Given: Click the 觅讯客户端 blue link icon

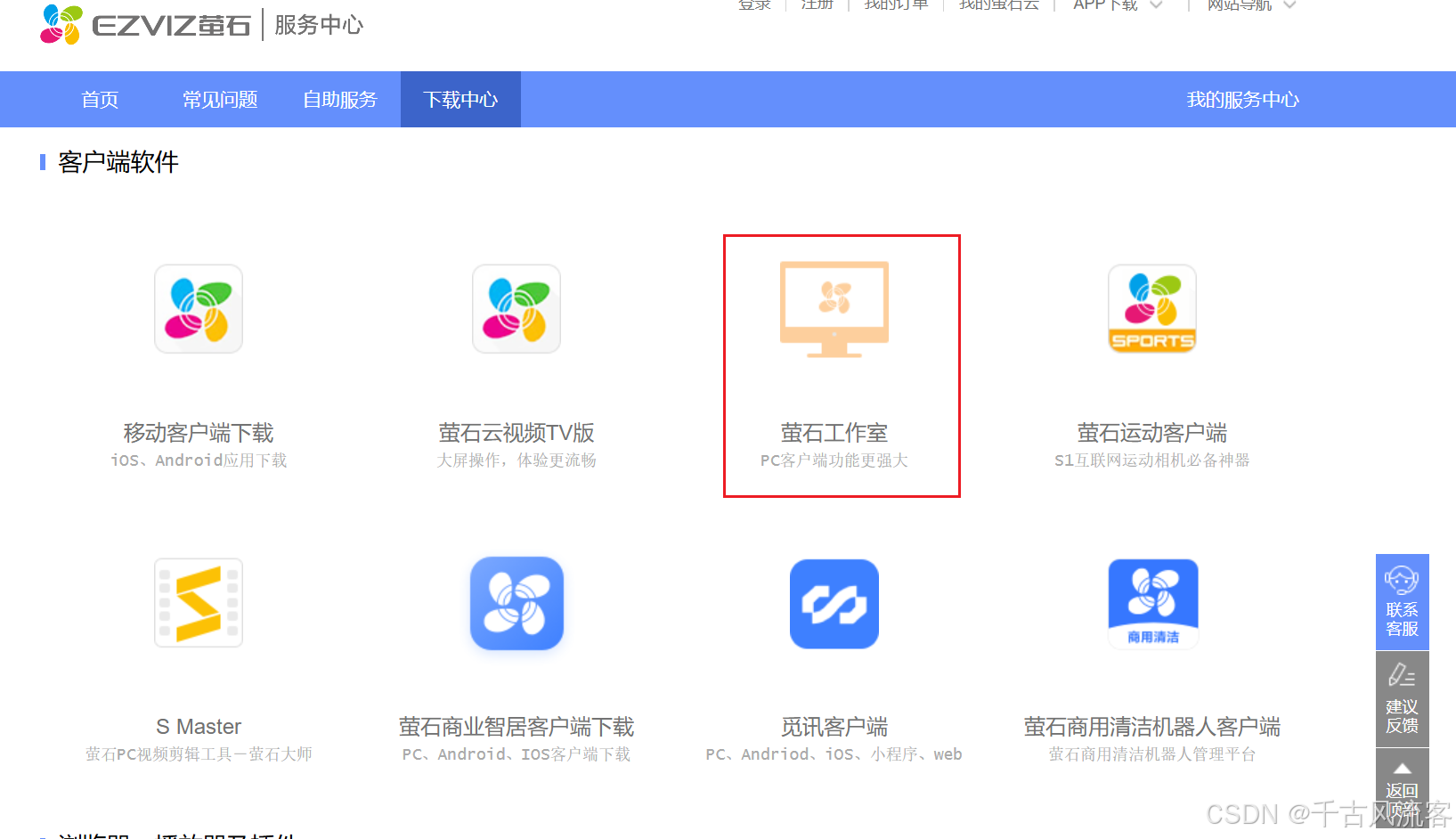Looking at the screenshot, I should [x=834, y=603].
